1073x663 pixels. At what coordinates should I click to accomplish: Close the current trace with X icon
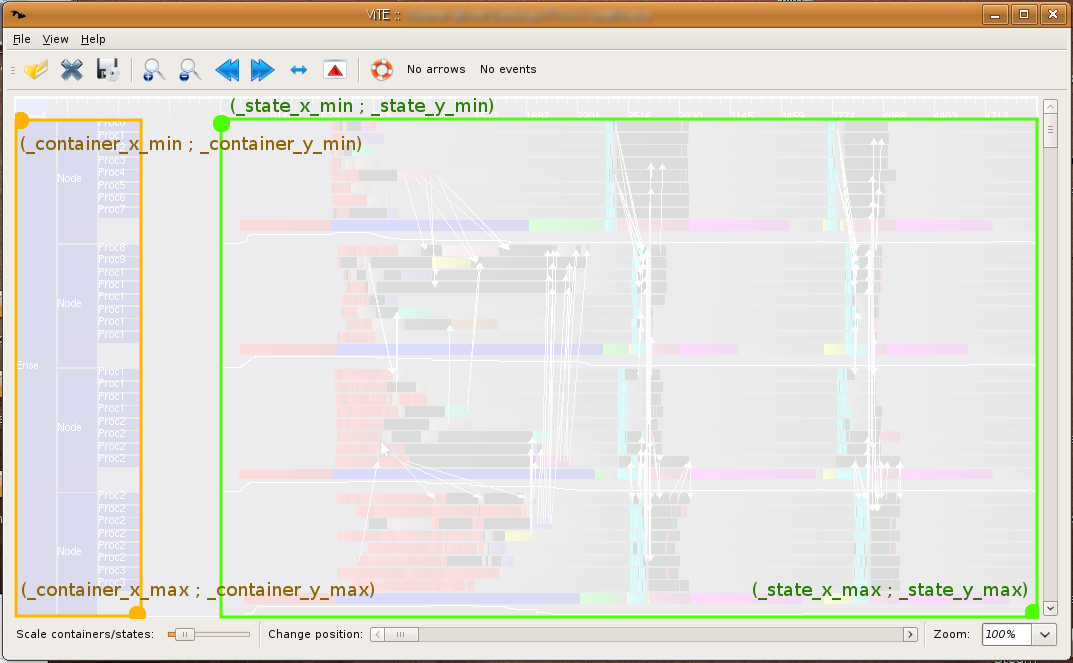[x=72, y=70]
